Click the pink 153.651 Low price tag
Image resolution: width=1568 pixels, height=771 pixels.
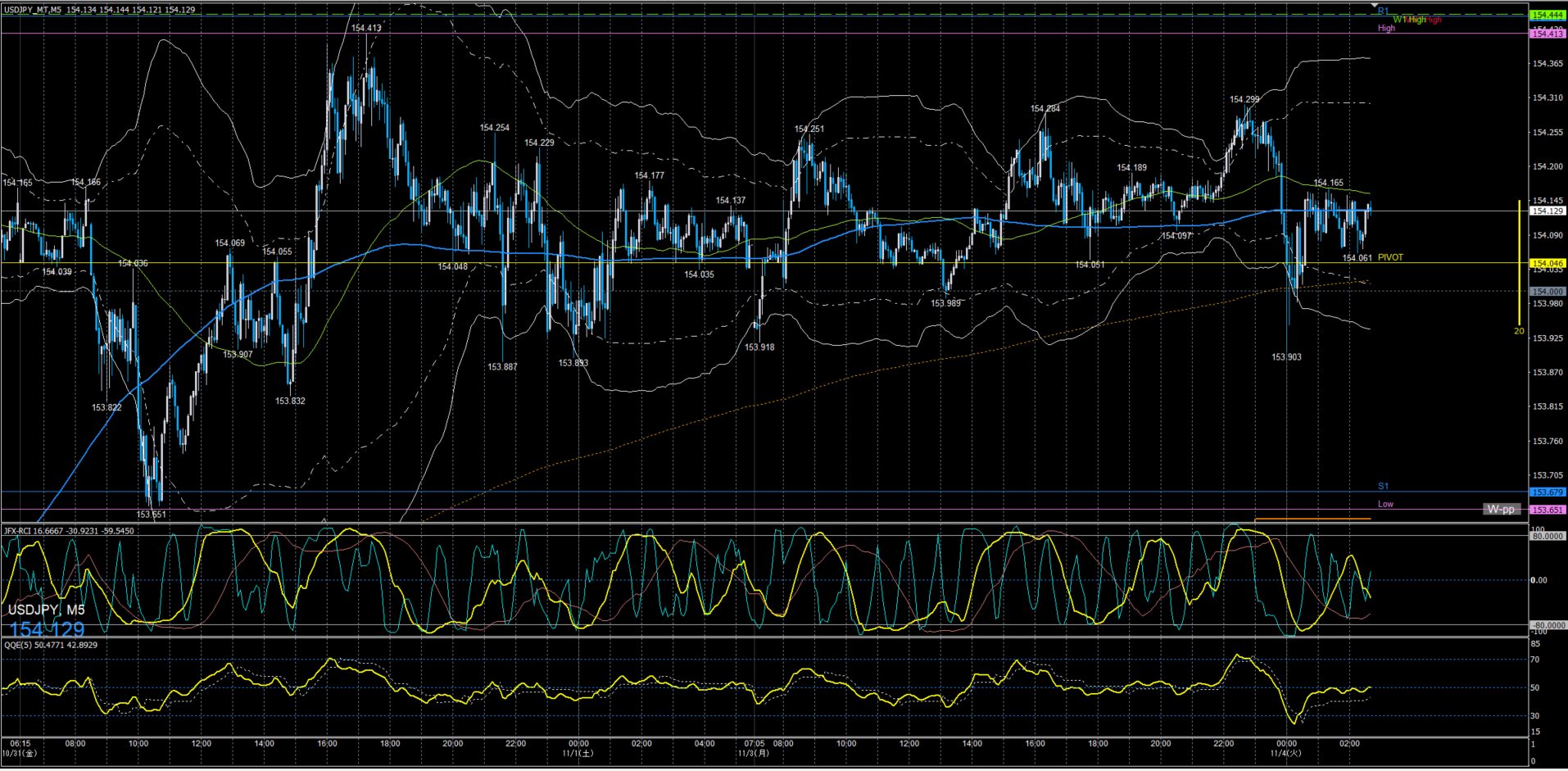tap(1547, 510)
